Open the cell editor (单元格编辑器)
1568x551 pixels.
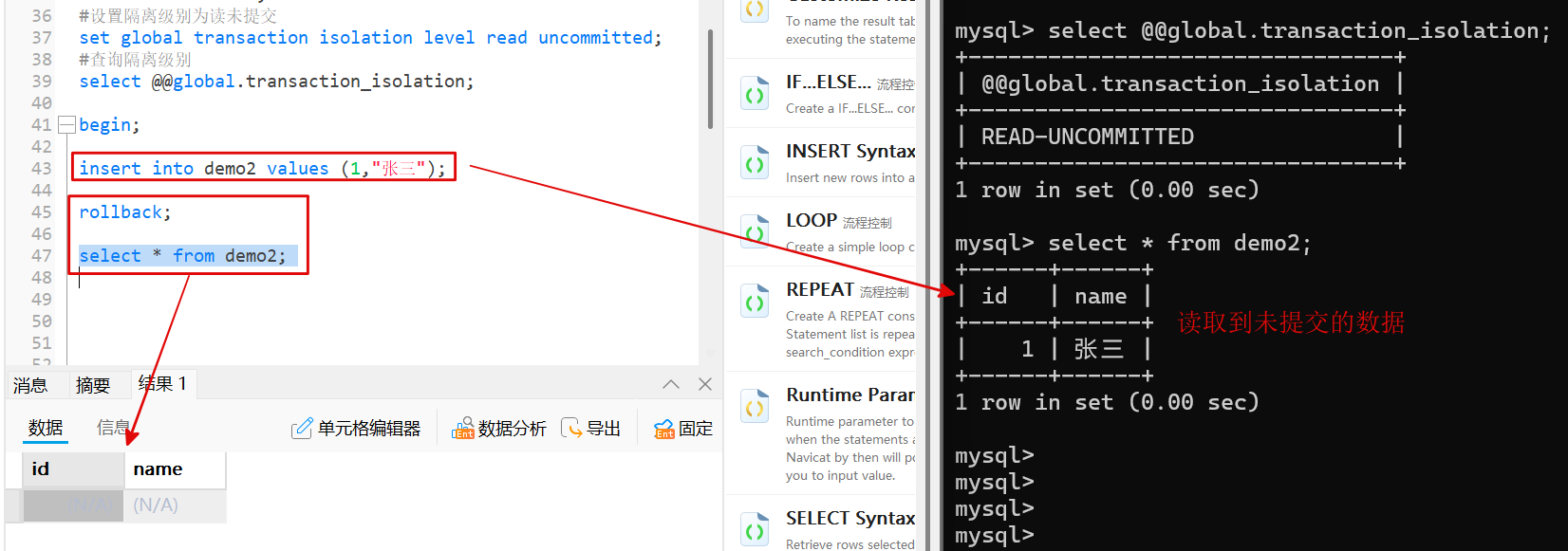click(x=356, y=429)
